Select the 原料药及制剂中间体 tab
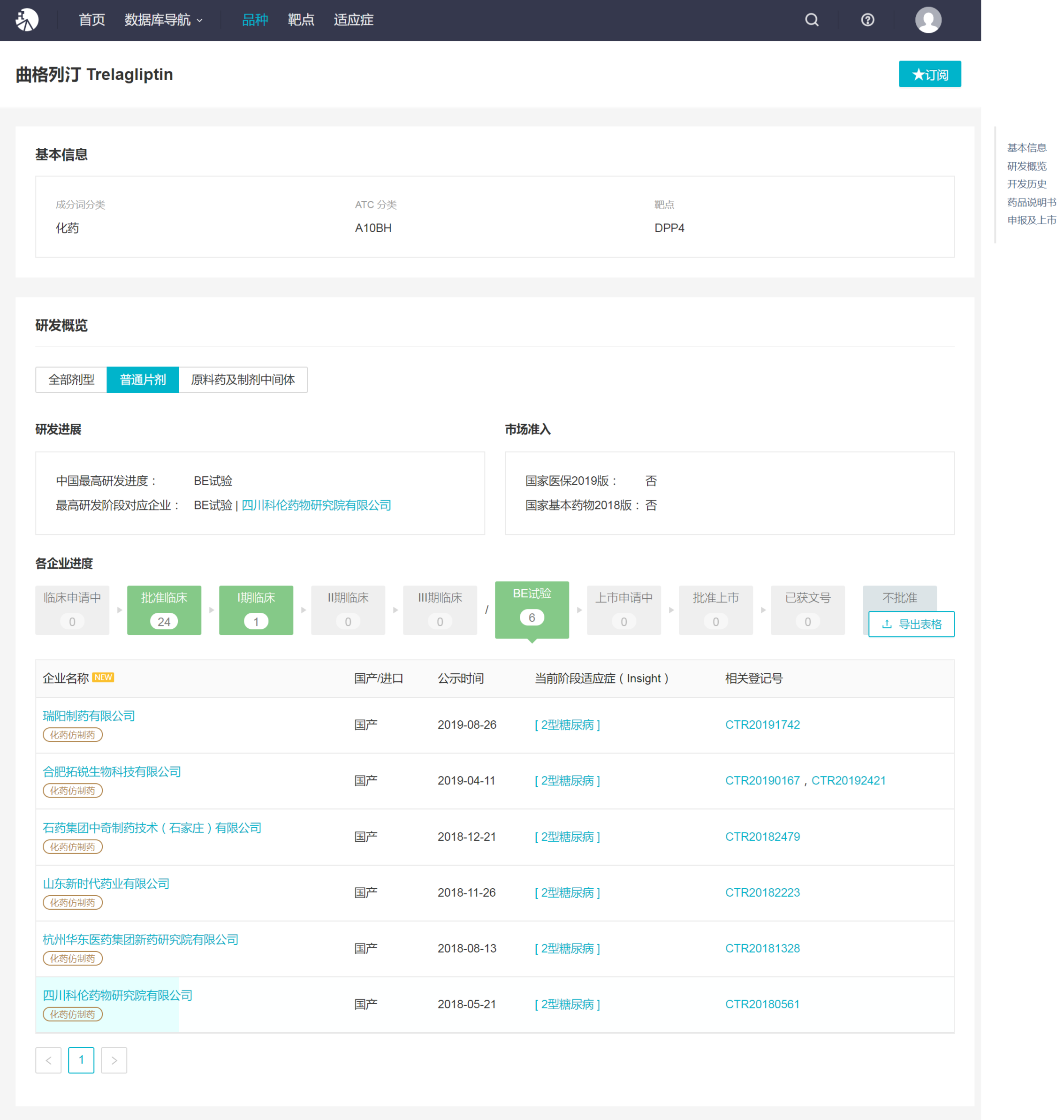 click(243, 380)
